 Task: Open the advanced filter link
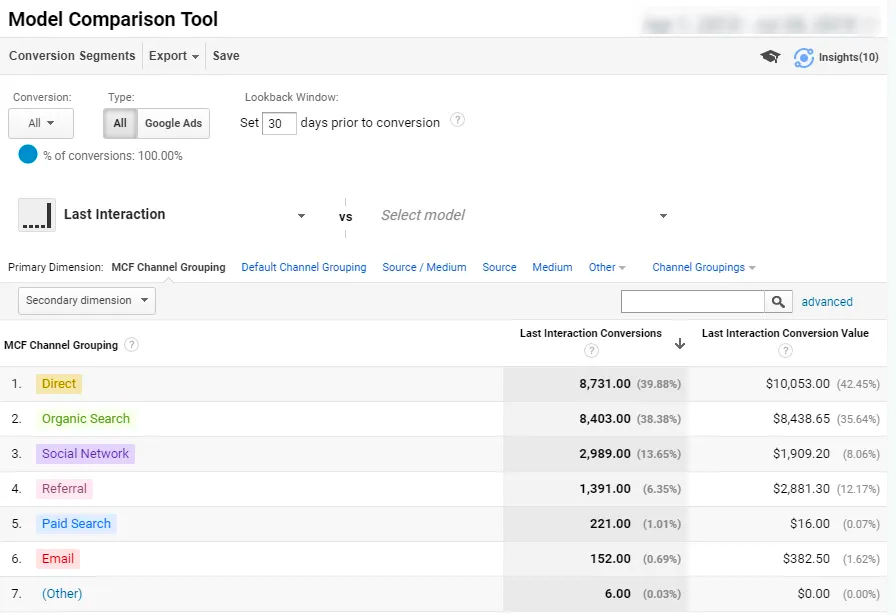coord(827,301)
